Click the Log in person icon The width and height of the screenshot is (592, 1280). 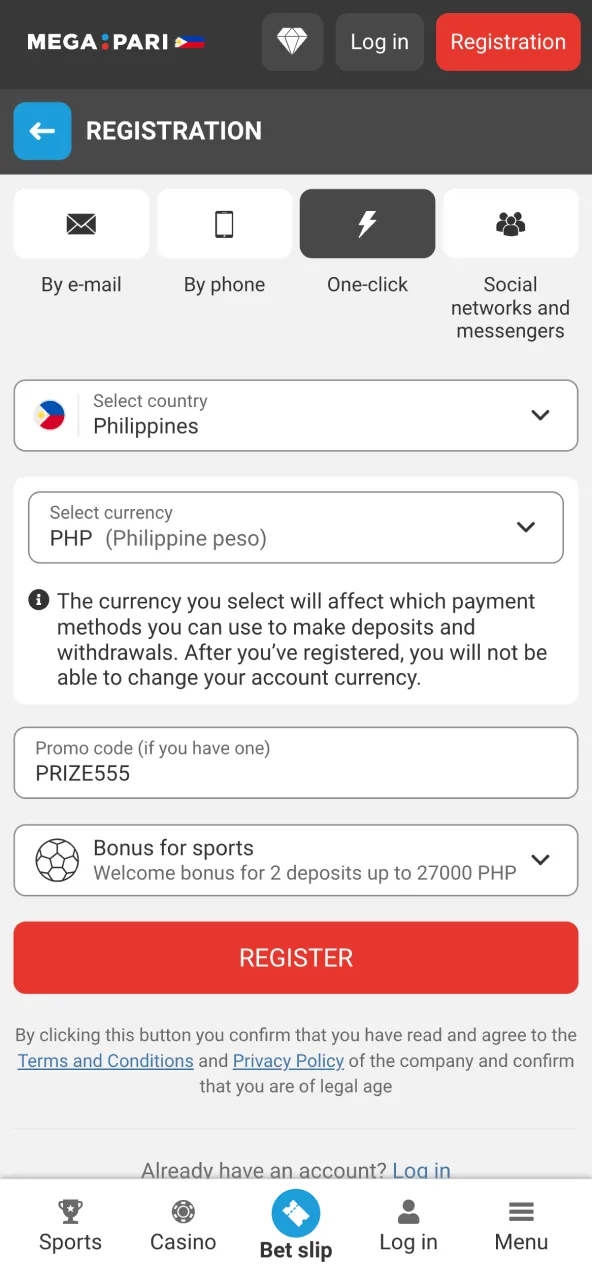click(x=408, y=1211)
